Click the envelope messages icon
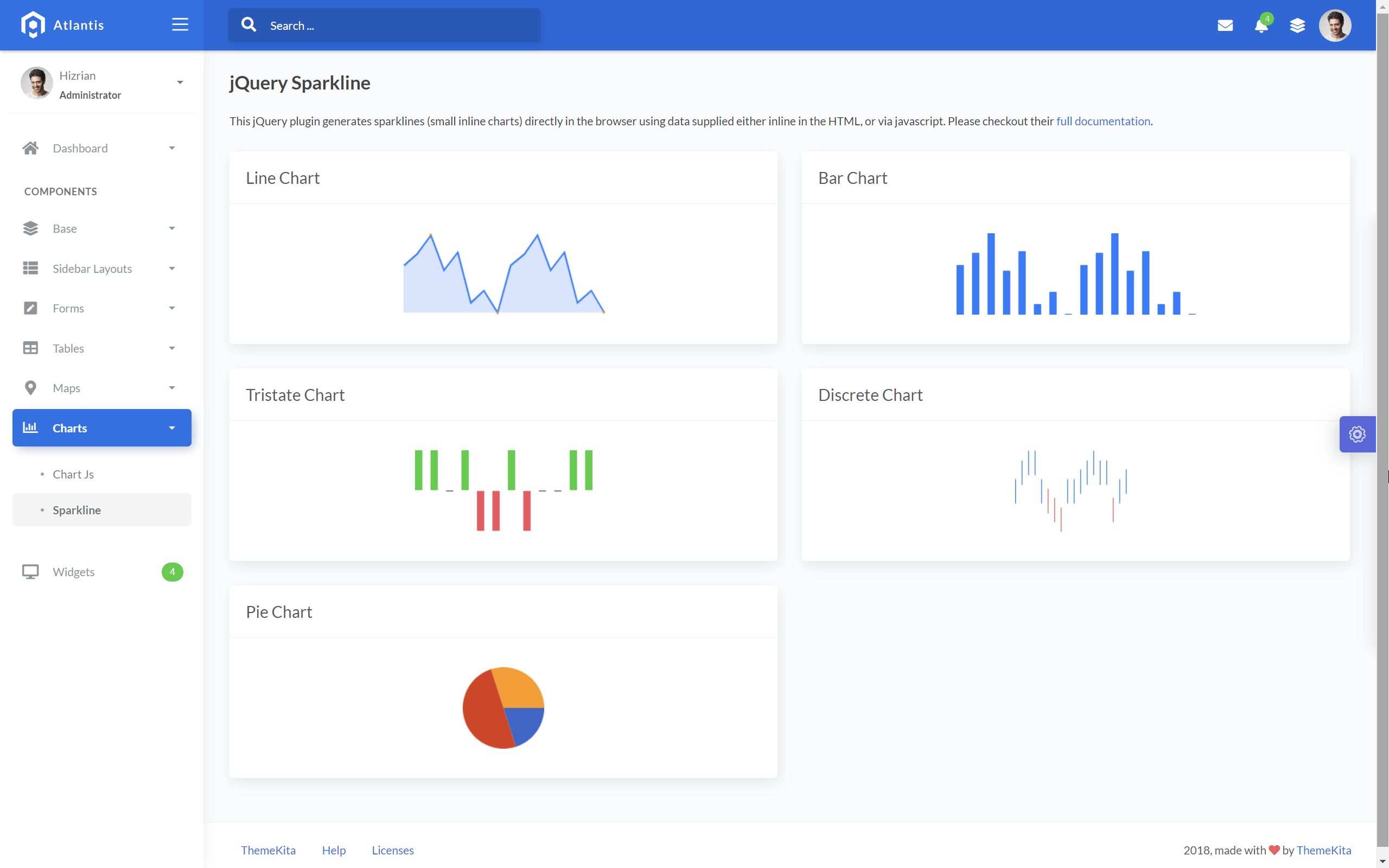Screen dimensions: 1389x868 (x=1226, y=25)
